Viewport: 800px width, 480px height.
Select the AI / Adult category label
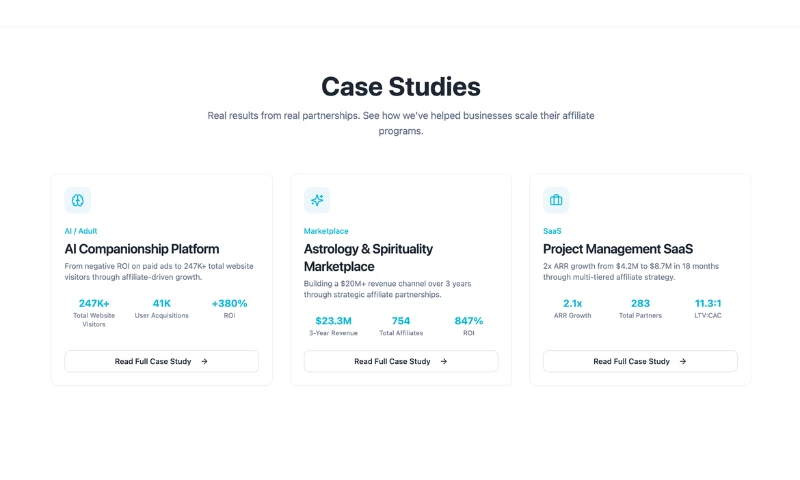point(81,231)
